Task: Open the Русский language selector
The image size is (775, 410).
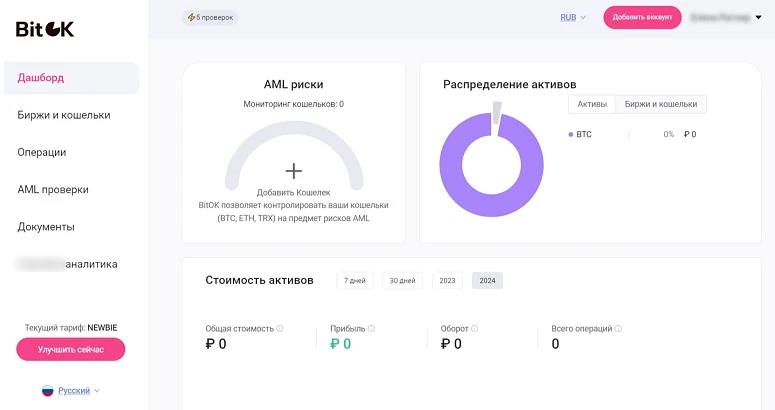Action: click(x=78, y=391)
